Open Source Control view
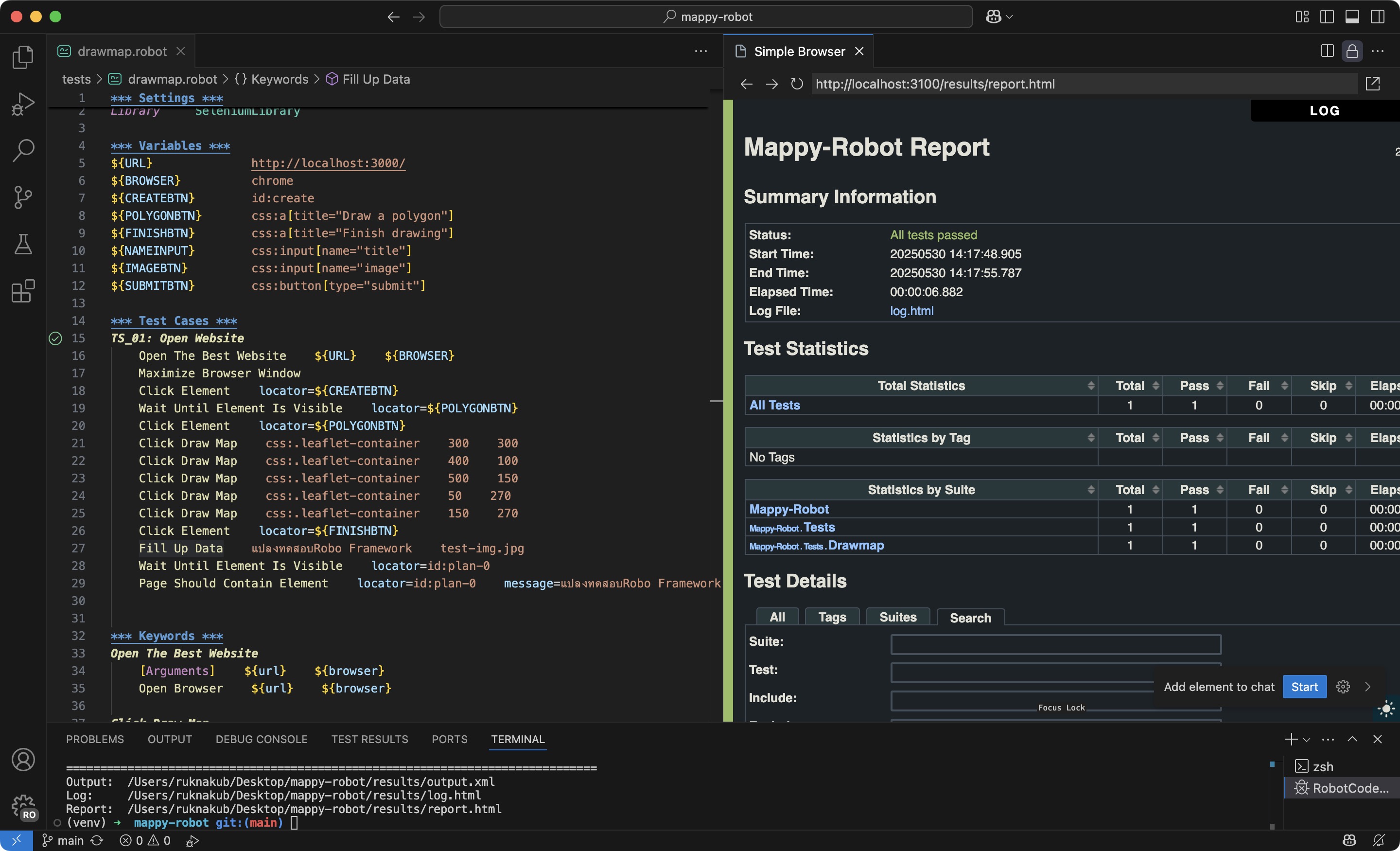1400x851 pixels. [x=23, y=197]
